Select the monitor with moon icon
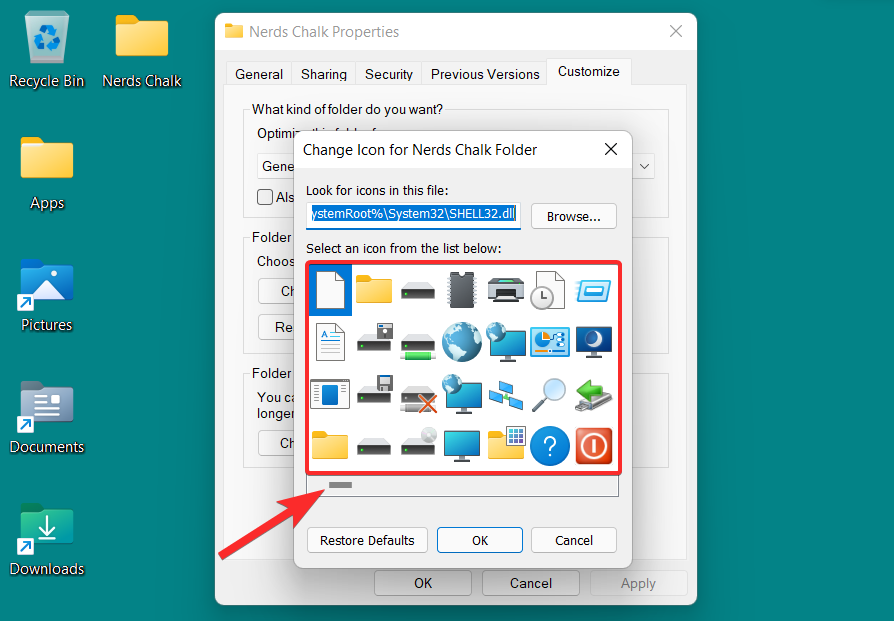894x621 pixels. 594,341
